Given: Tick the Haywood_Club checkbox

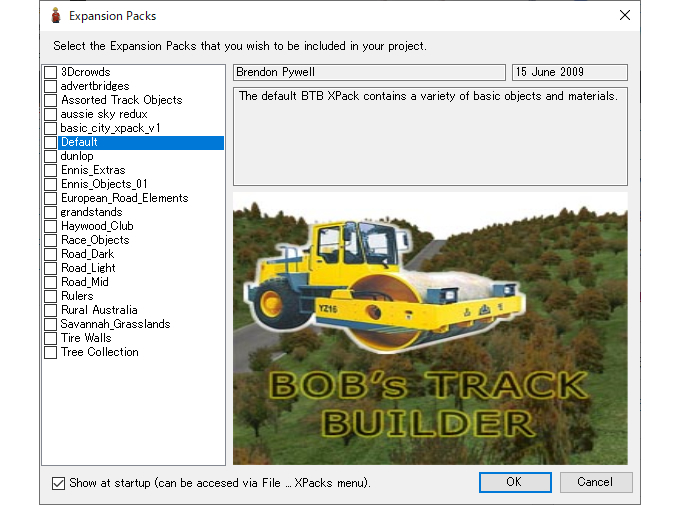Looking at the screenshot, I should coord(50,226).
